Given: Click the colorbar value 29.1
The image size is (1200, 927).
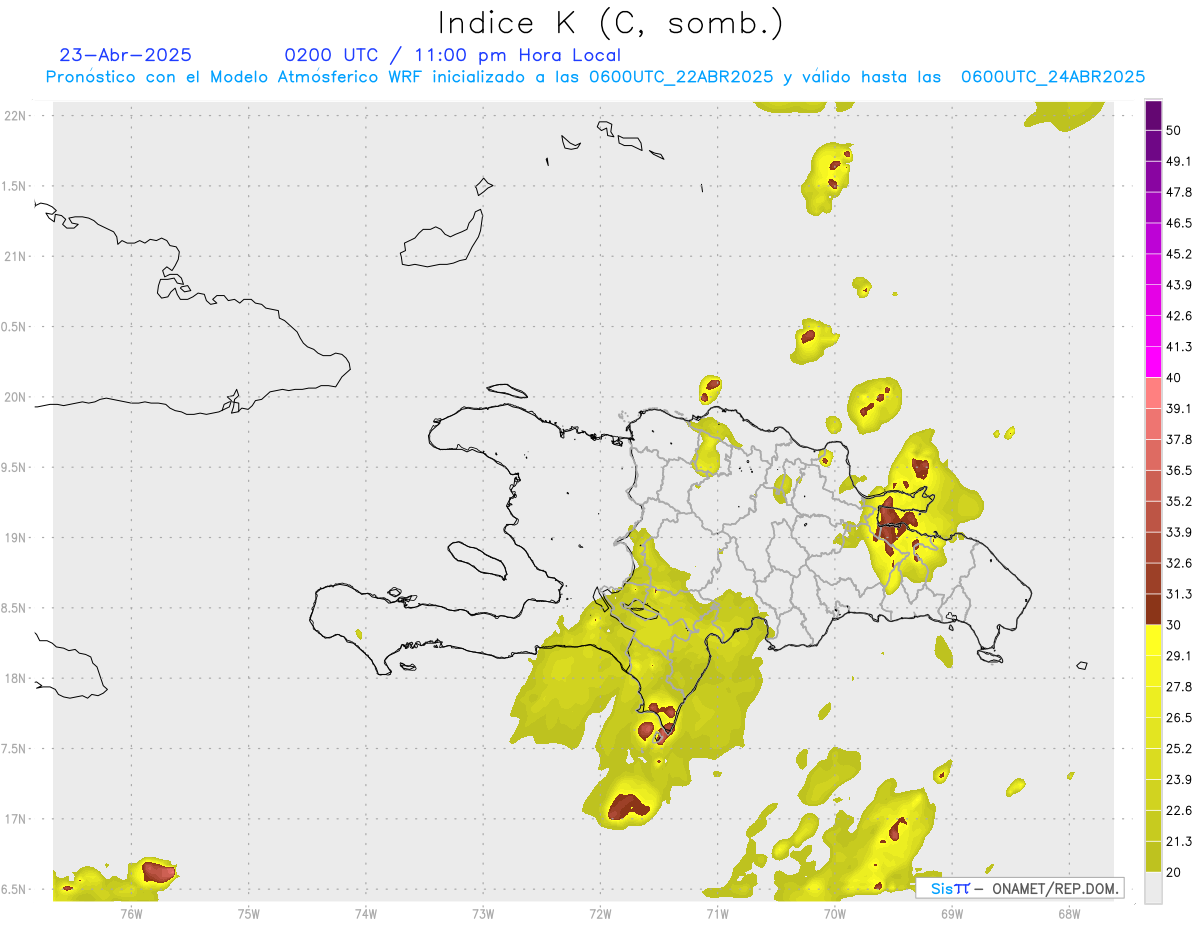Looking at the screenshot, I should 1179,656.
